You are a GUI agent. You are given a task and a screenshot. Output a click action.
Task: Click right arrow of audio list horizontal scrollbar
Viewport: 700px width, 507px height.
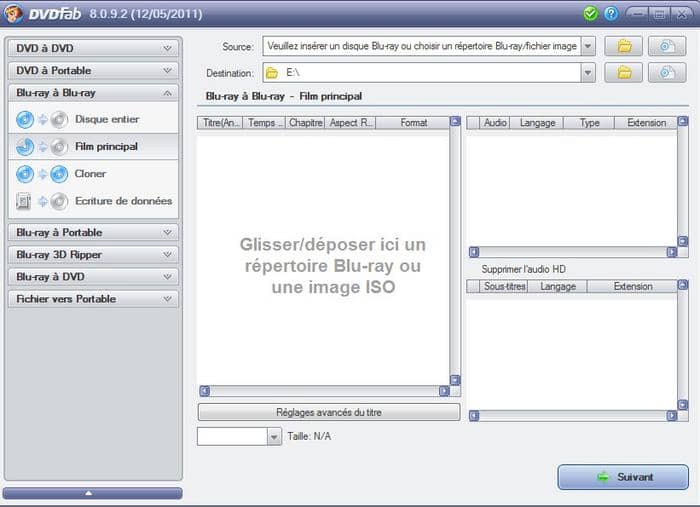tap(672, 252)
